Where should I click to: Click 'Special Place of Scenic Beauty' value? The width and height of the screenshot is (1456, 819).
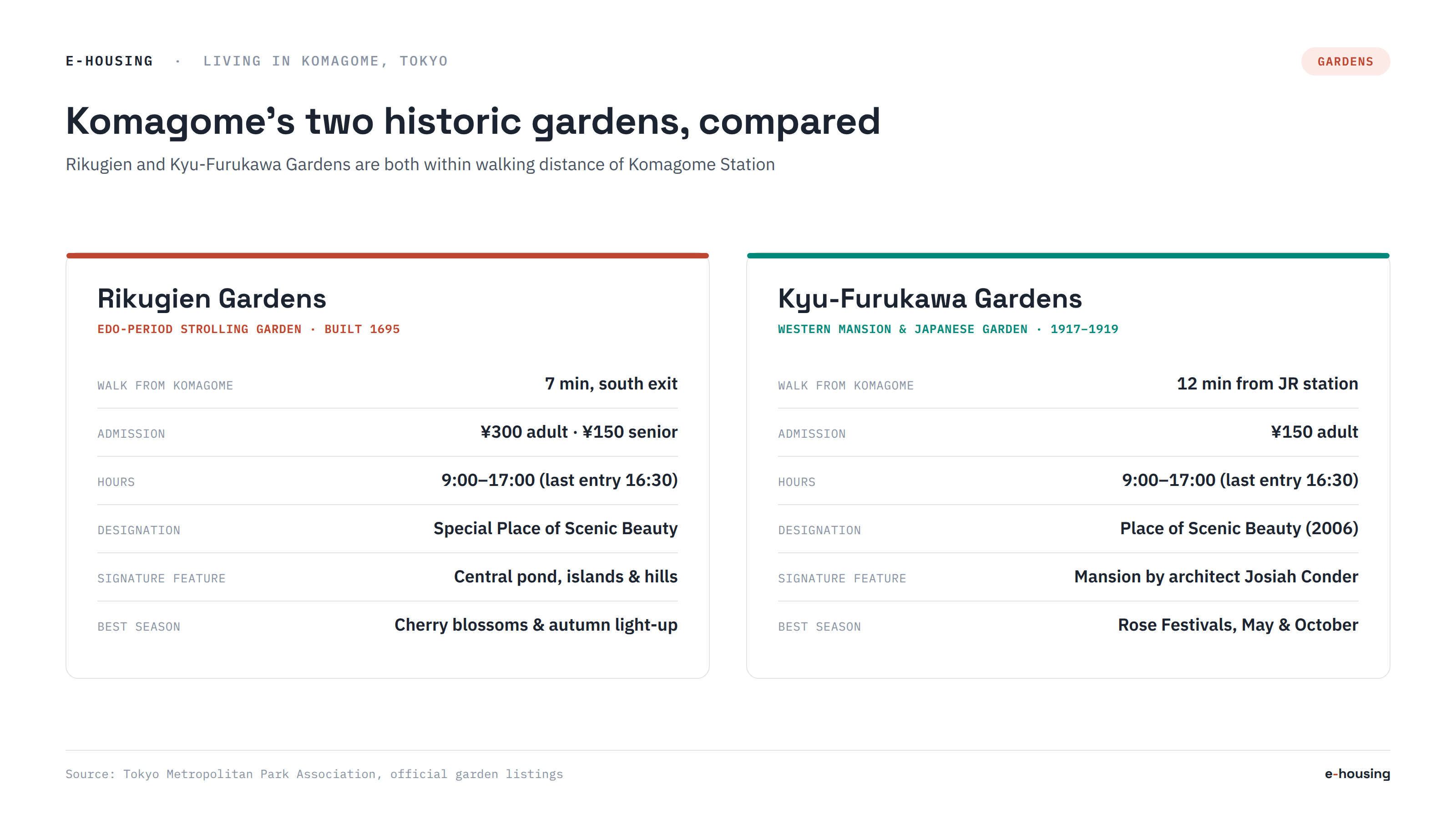pos(555,528)
